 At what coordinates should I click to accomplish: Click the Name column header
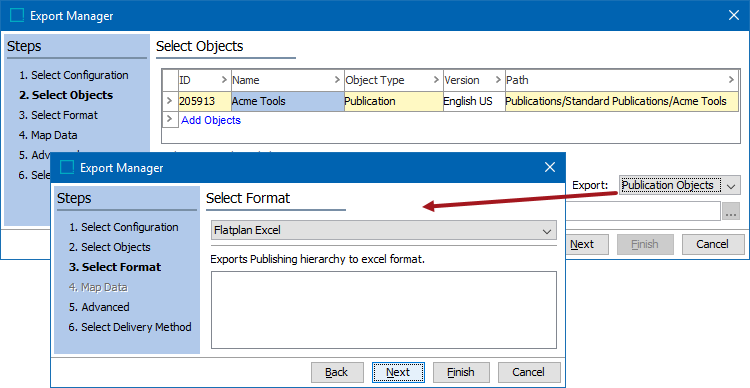pos(287,80)
